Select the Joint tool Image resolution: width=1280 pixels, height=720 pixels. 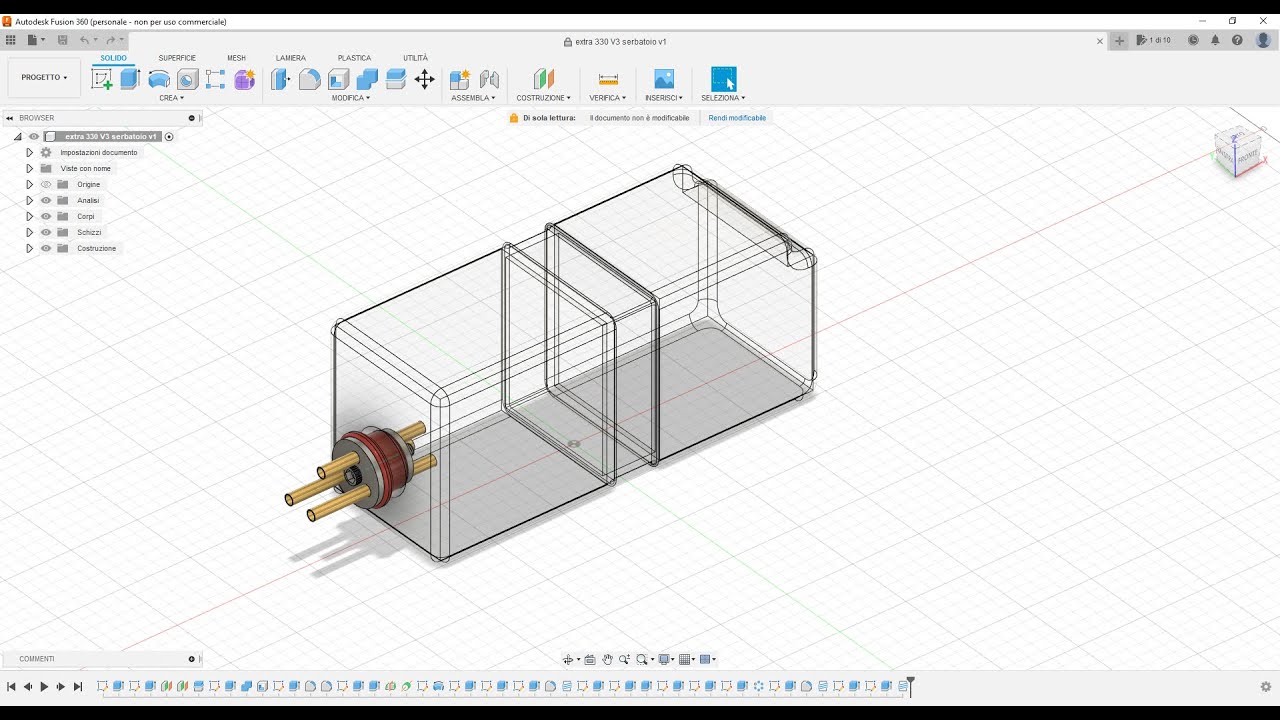pos(489,79)
